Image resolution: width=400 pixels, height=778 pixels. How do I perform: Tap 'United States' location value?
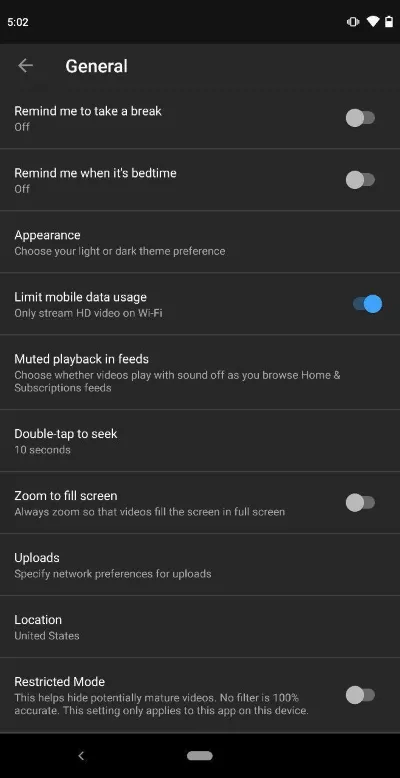pos(47,636)
